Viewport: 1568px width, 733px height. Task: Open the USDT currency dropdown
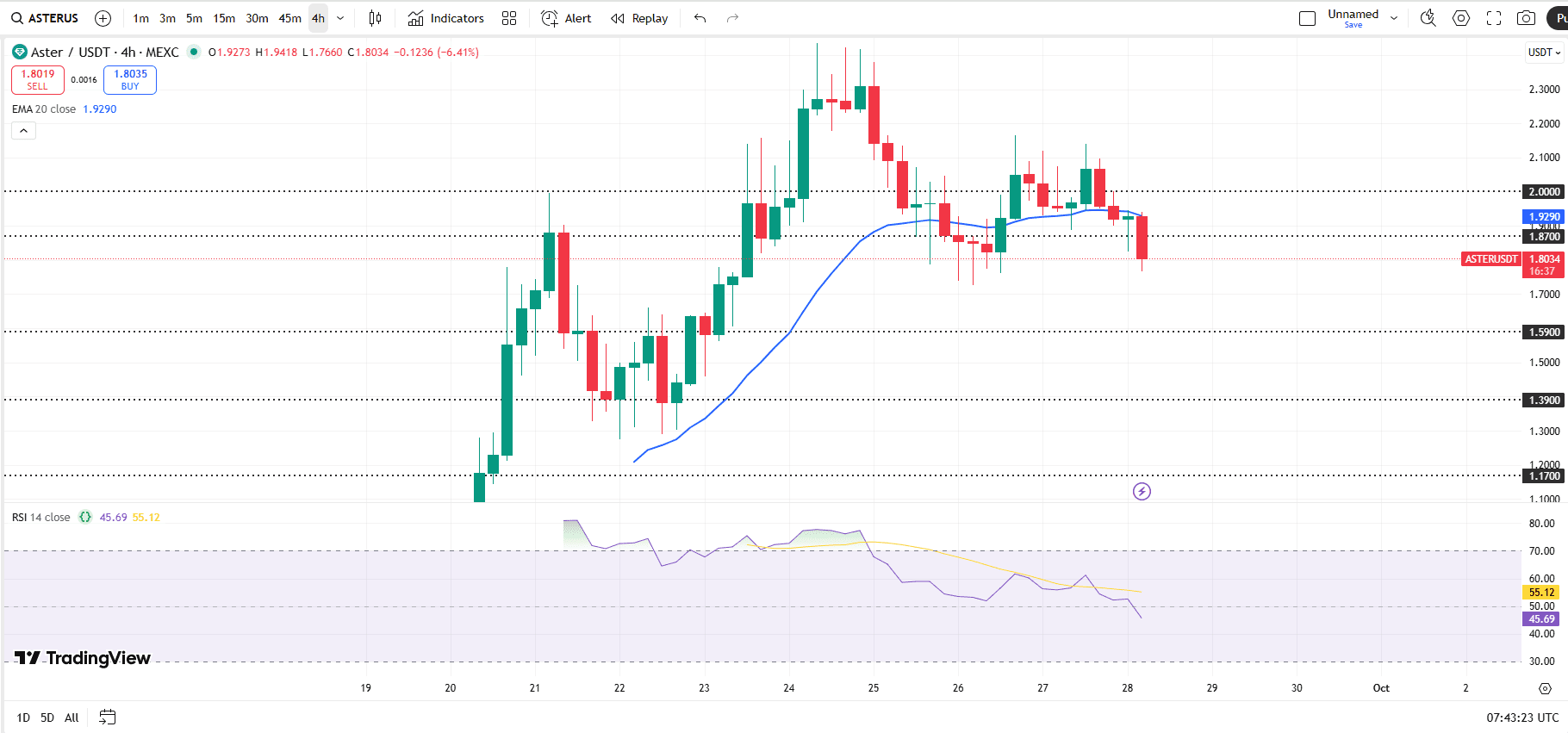(1544, 53)
